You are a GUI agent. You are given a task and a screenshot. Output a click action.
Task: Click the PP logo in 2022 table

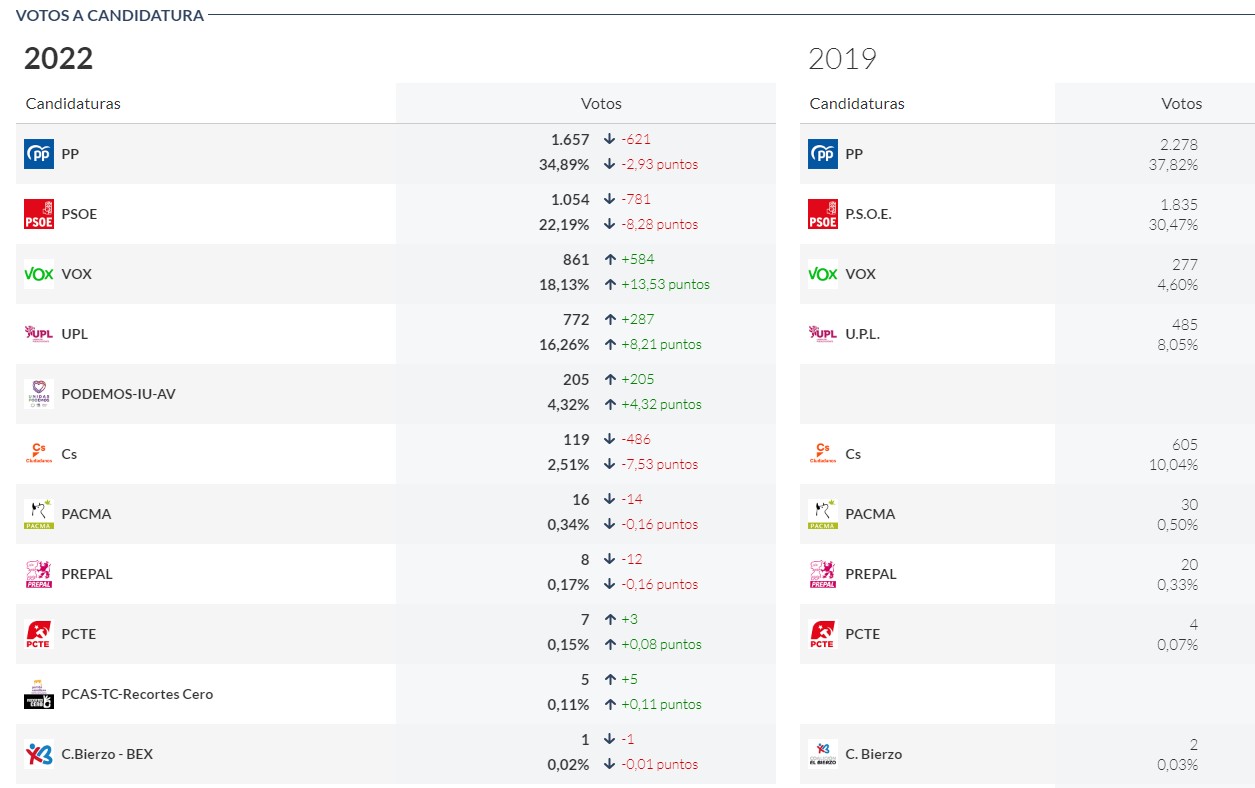pyautogui.click(x=39, y=154)
